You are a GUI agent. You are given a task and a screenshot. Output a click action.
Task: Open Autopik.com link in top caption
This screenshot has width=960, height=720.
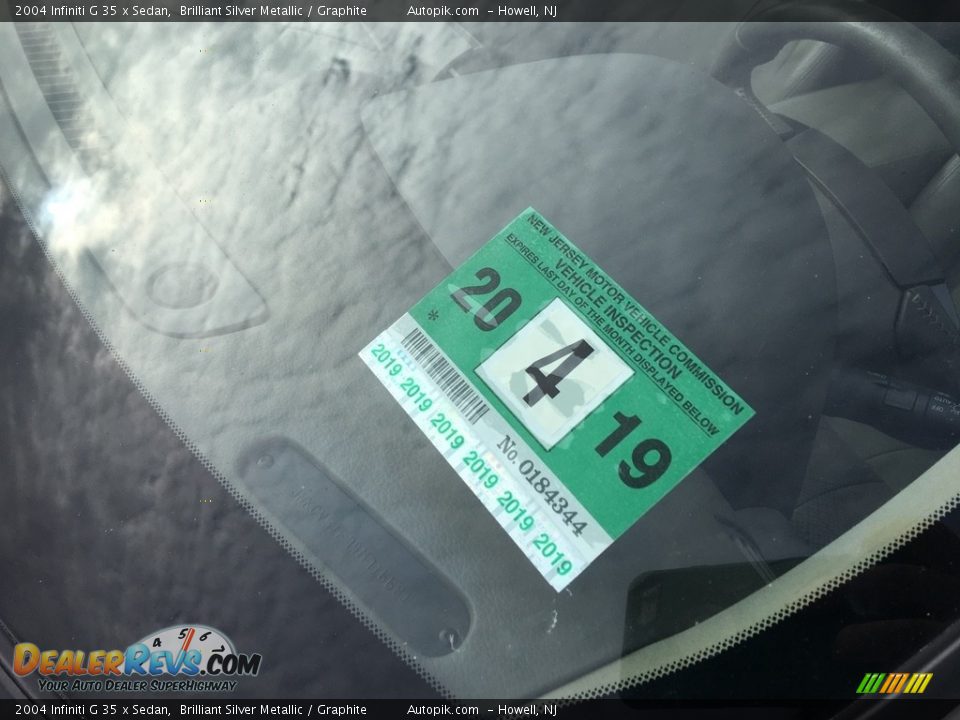tap(442, 10)
